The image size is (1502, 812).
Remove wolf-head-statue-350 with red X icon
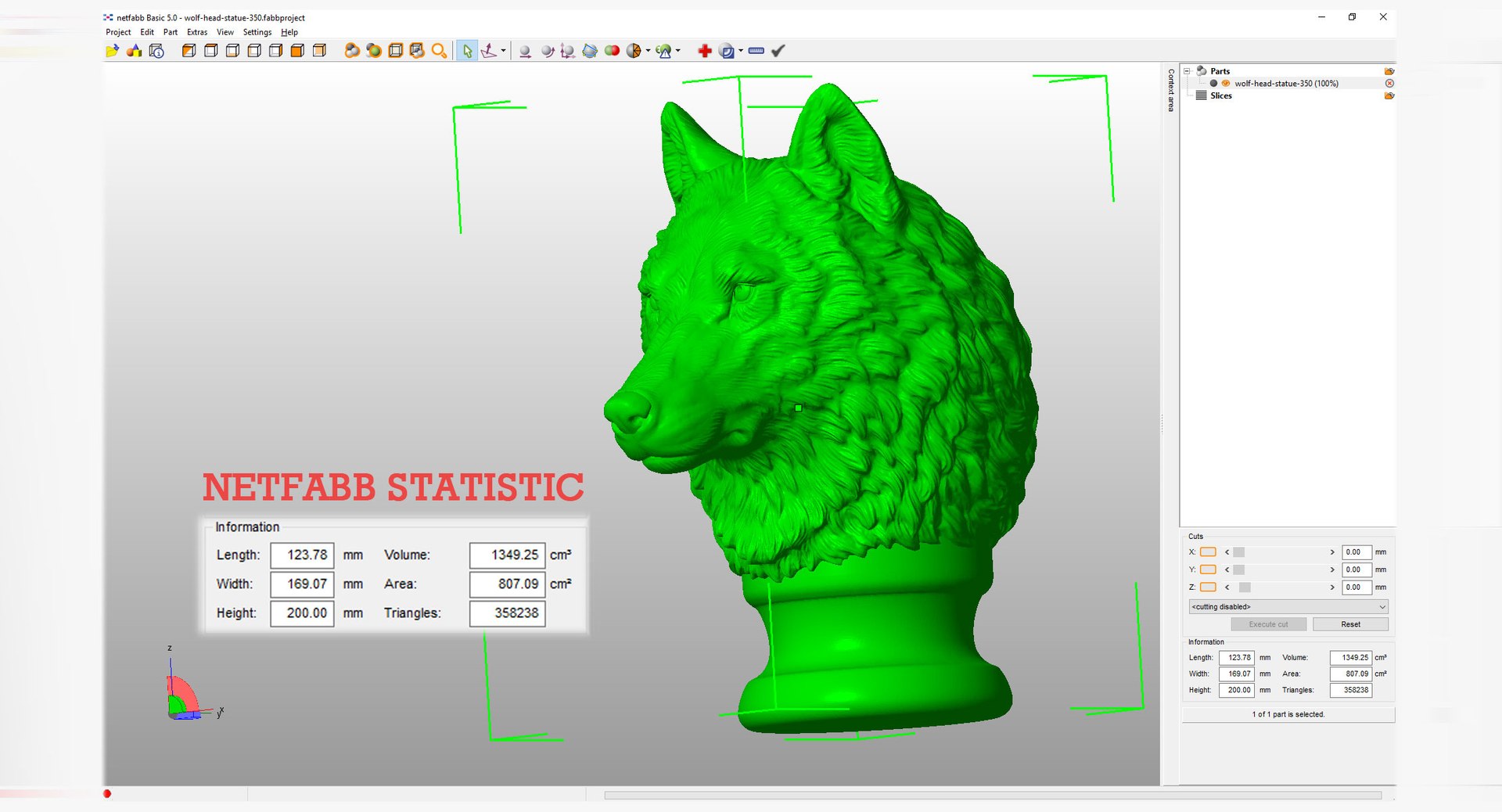1389,83
